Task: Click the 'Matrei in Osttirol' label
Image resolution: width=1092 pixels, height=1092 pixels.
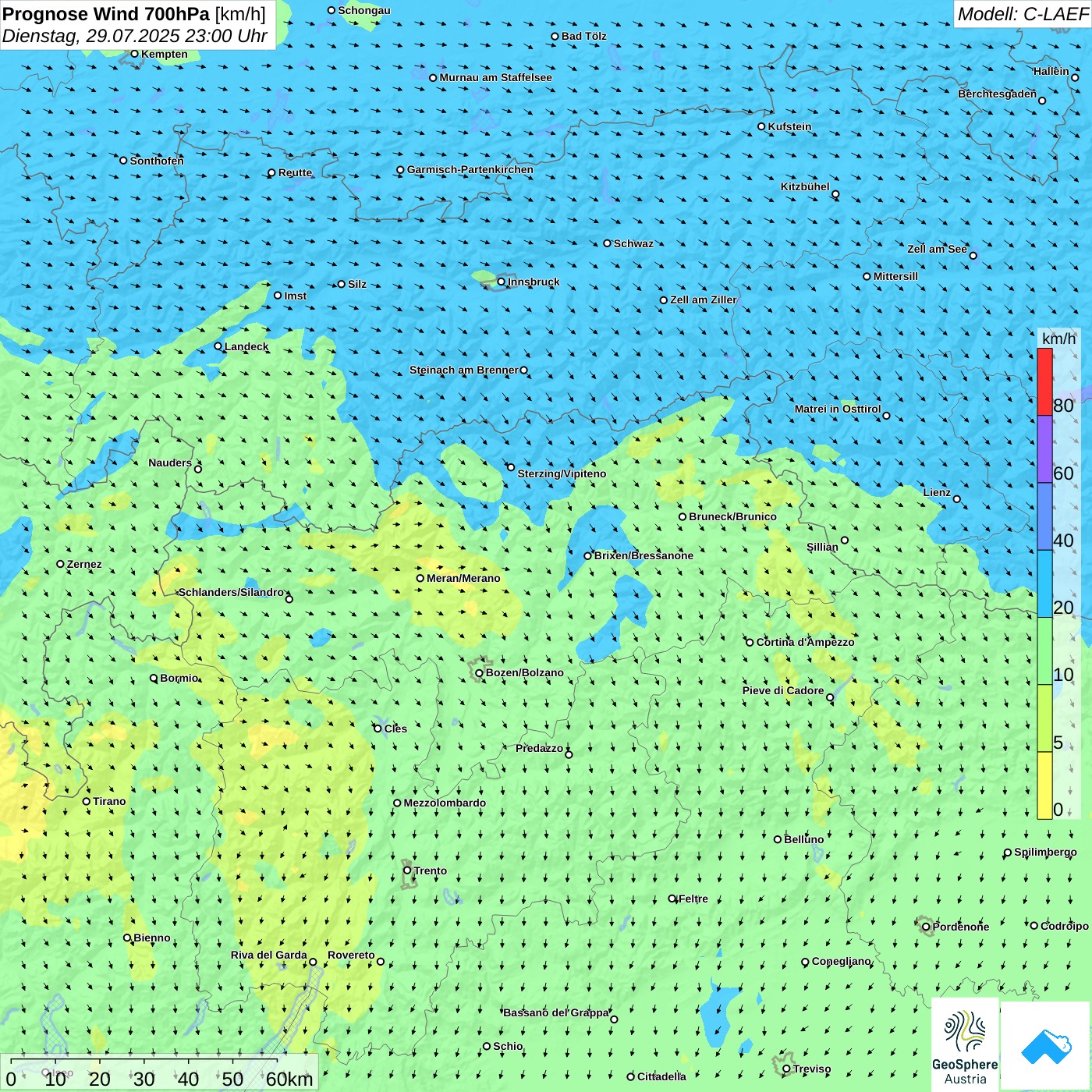Action: 838,409
